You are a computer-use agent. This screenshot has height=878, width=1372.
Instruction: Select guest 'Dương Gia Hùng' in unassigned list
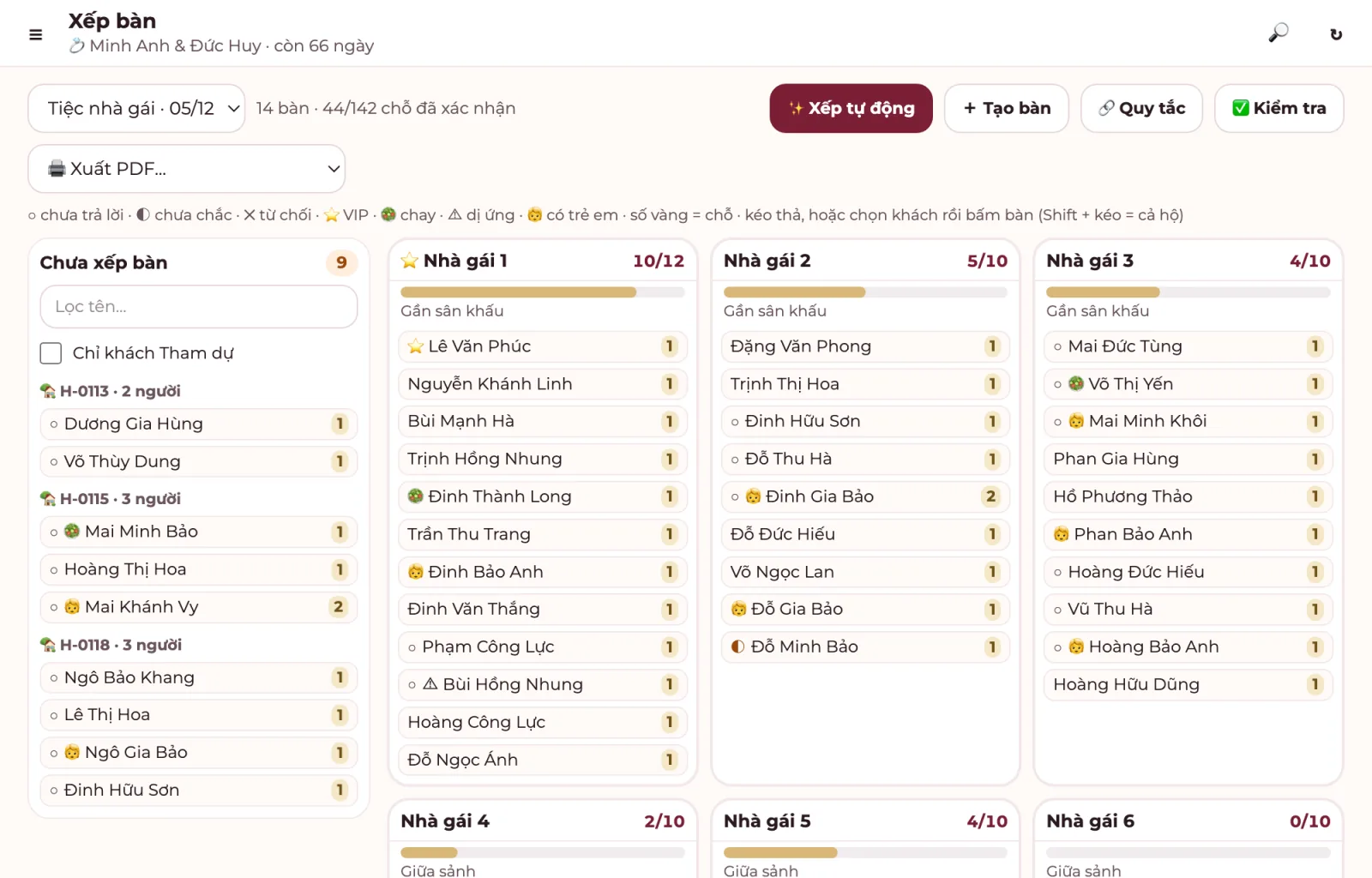pos(198,424)
